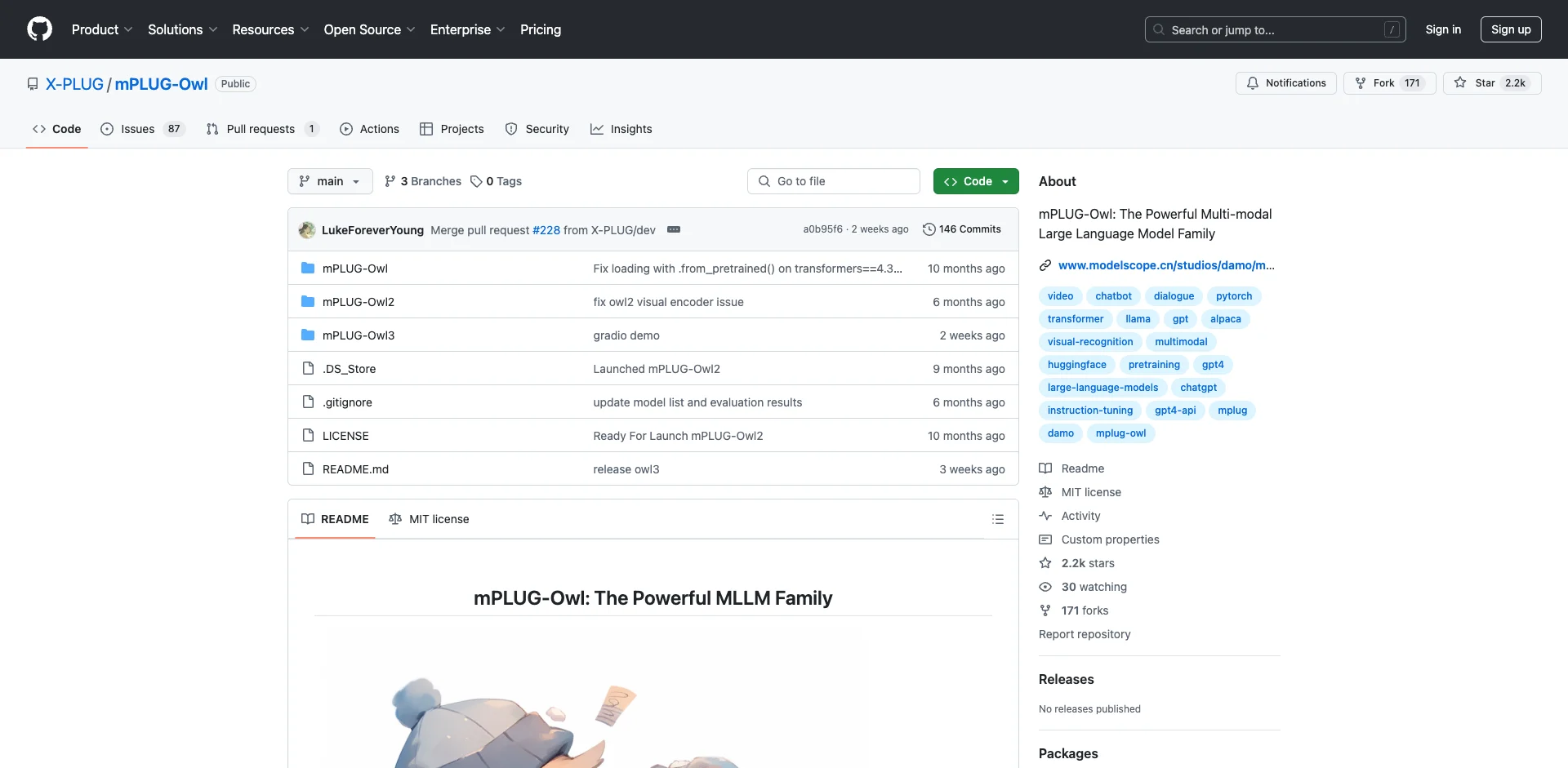
Task: Click the star icon beside 2.2k stars
Action: click(x=1045, y=563)
